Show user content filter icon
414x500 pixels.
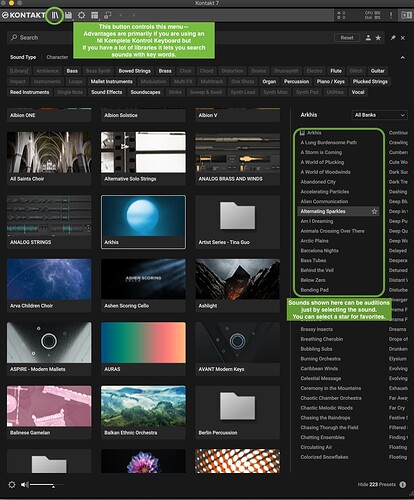368,38
